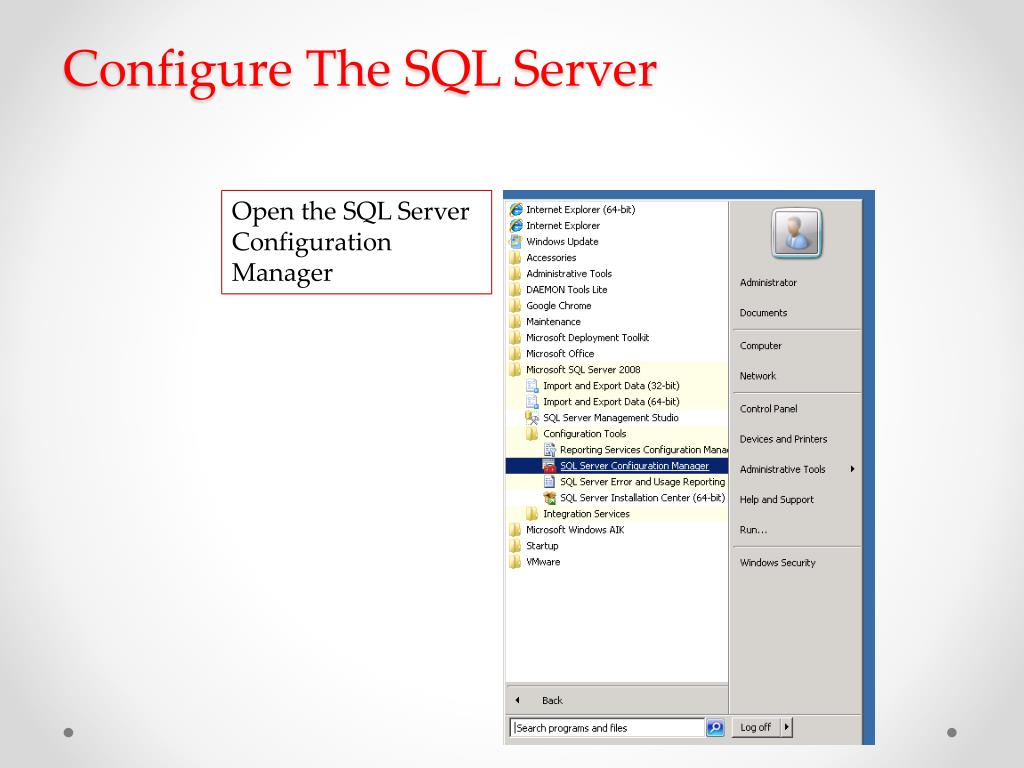1024x768 pixels.
Task: Open Documents in the right pane
Action: click(763, 313)
